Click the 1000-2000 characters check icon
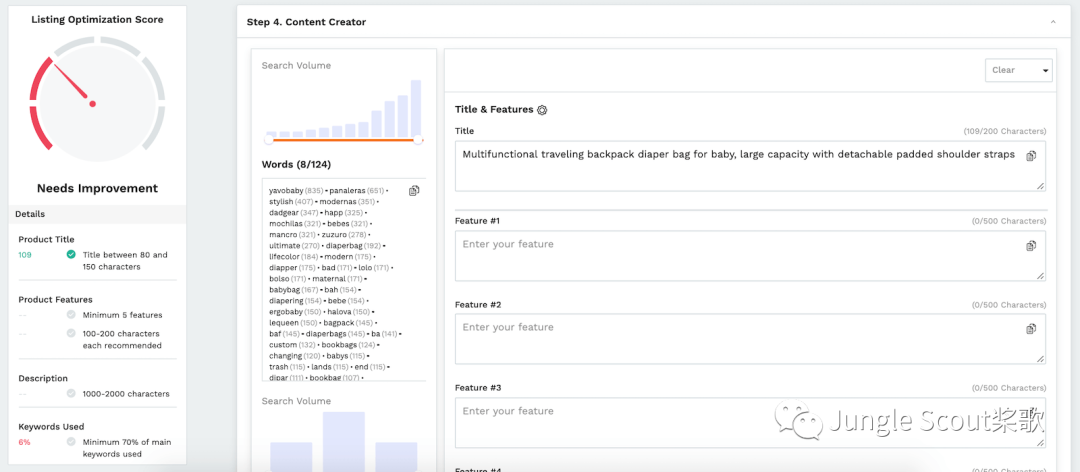The image size is (1080, 472). click(x=71, y=394)
